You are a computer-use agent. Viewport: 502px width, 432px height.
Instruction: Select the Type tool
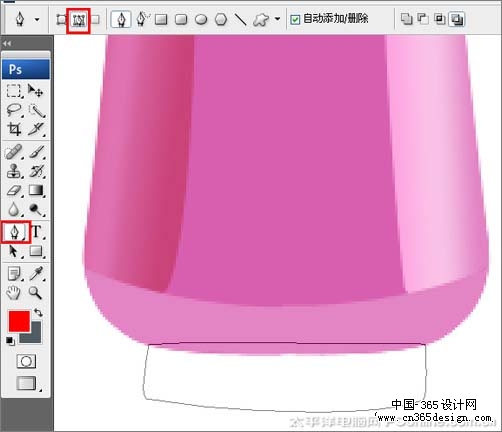tap(37, 232)
